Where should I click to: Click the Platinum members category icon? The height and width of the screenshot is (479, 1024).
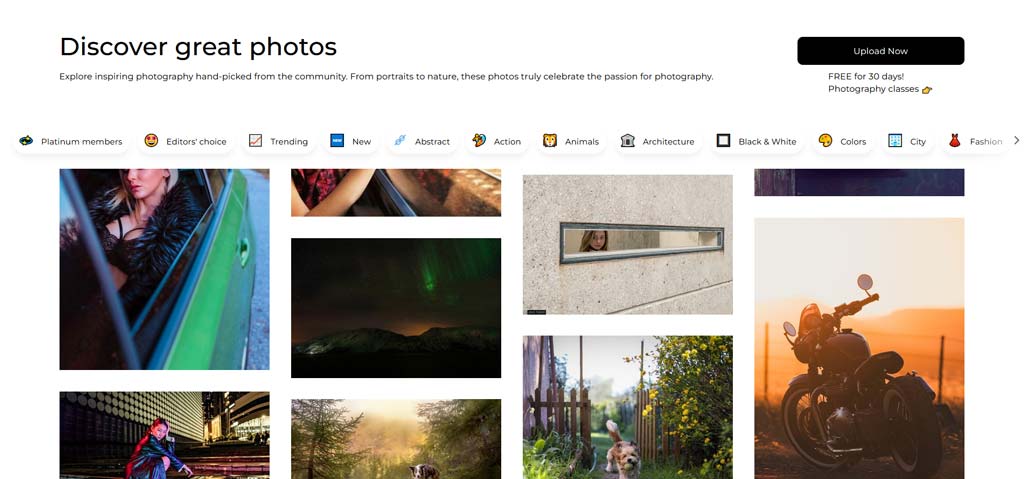click(x=26, y=140)
